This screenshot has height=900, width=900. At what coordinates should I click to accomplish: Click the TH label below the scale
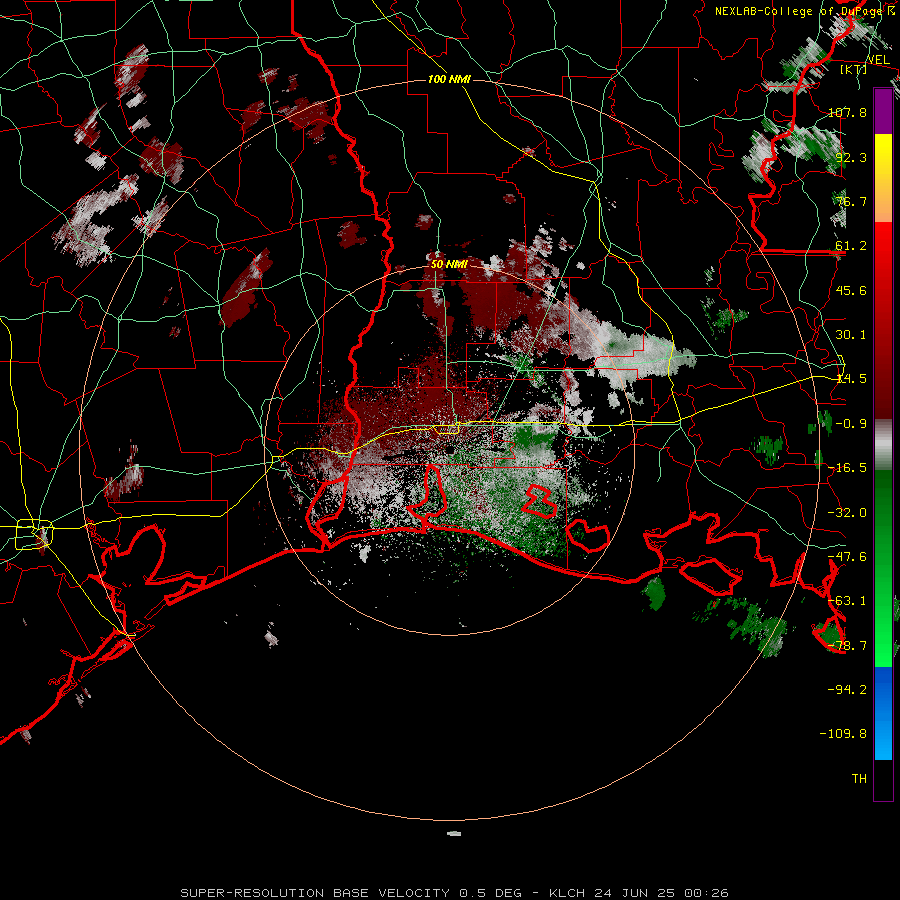pyautogui.click(x=859, y=779)
